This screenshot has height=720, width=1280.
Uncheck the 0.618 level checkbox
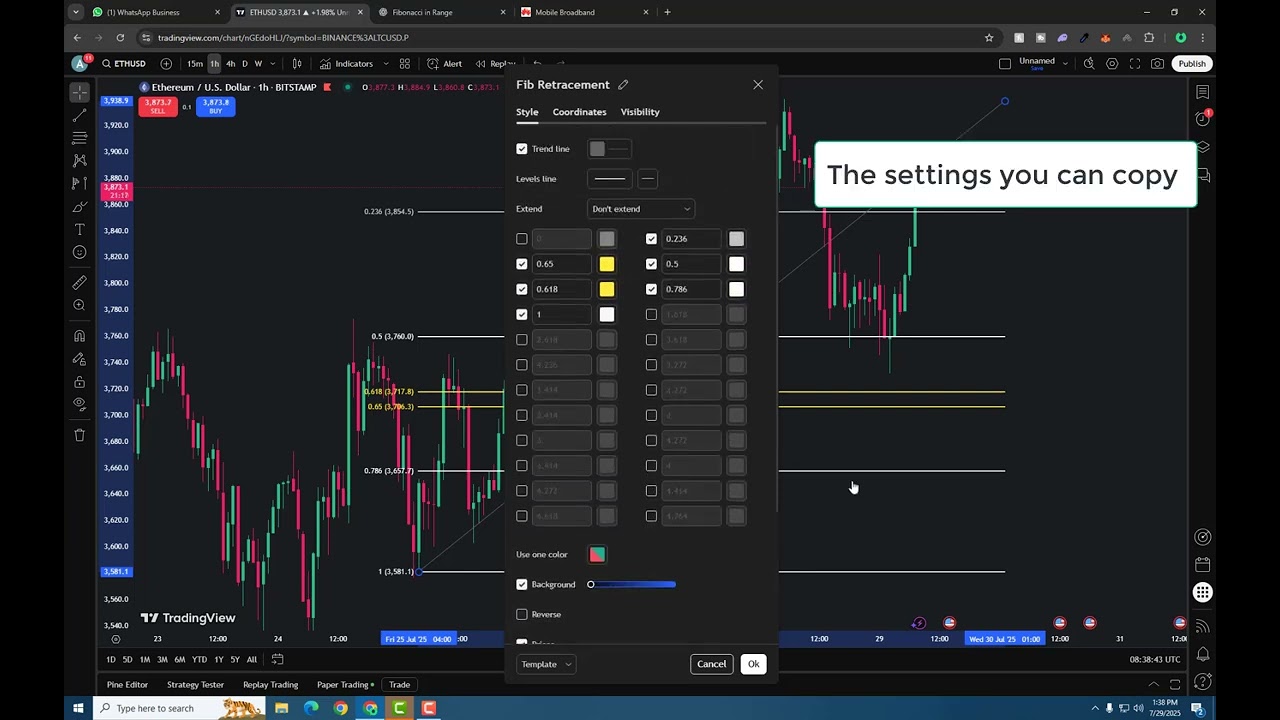click(x=522, y=289)
